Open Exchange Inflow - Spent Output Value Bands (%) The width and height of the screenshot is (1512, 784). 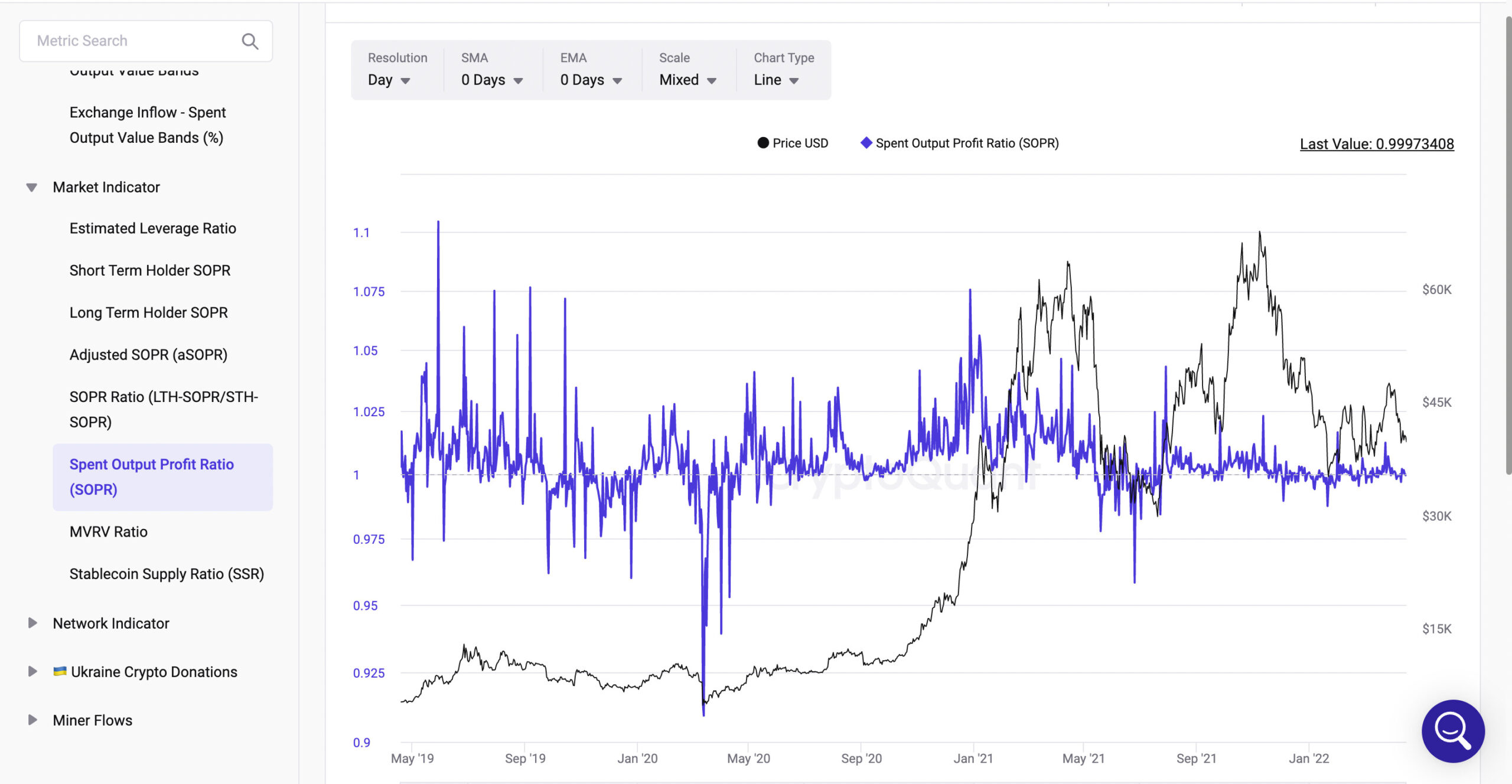coord(148,125)
